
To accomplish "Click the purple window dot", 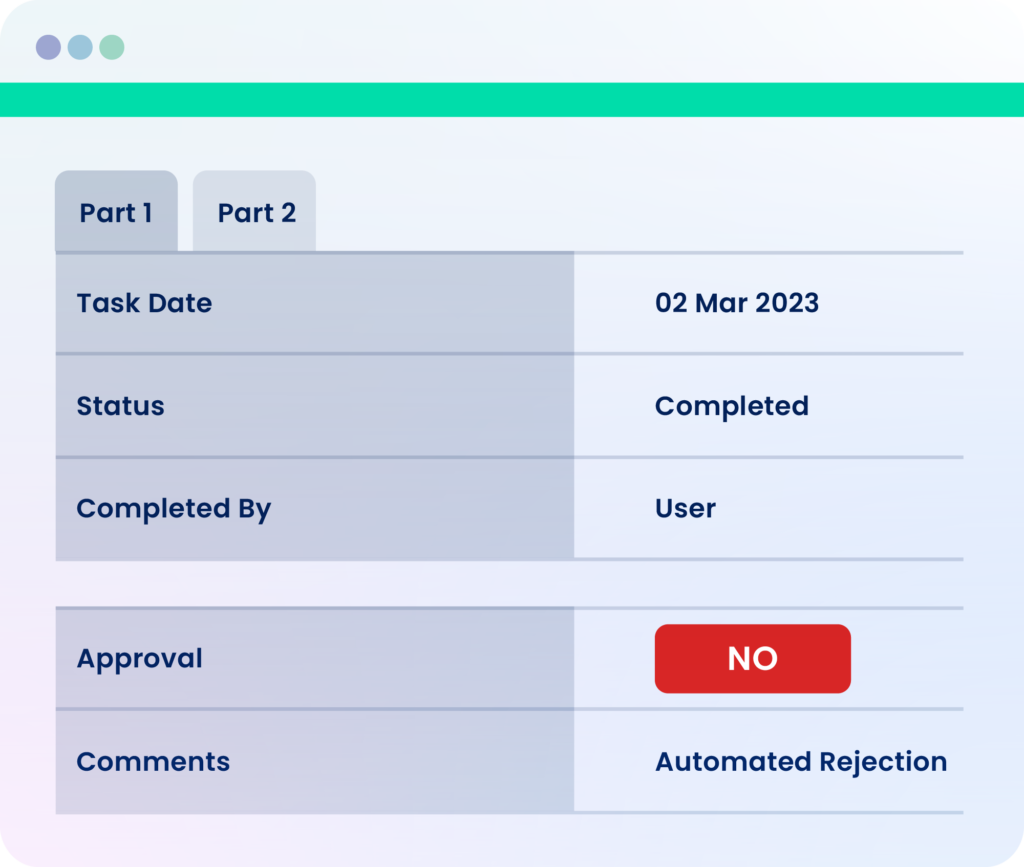I will point(48,47).
